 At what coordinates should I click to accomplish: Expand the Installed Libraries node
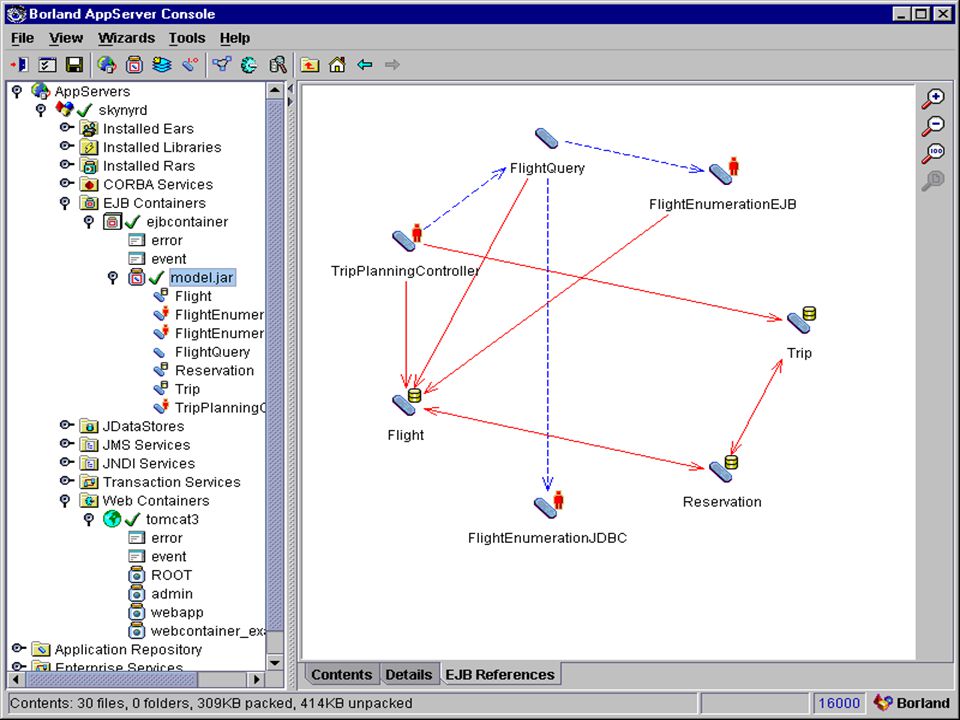(66, 146)
